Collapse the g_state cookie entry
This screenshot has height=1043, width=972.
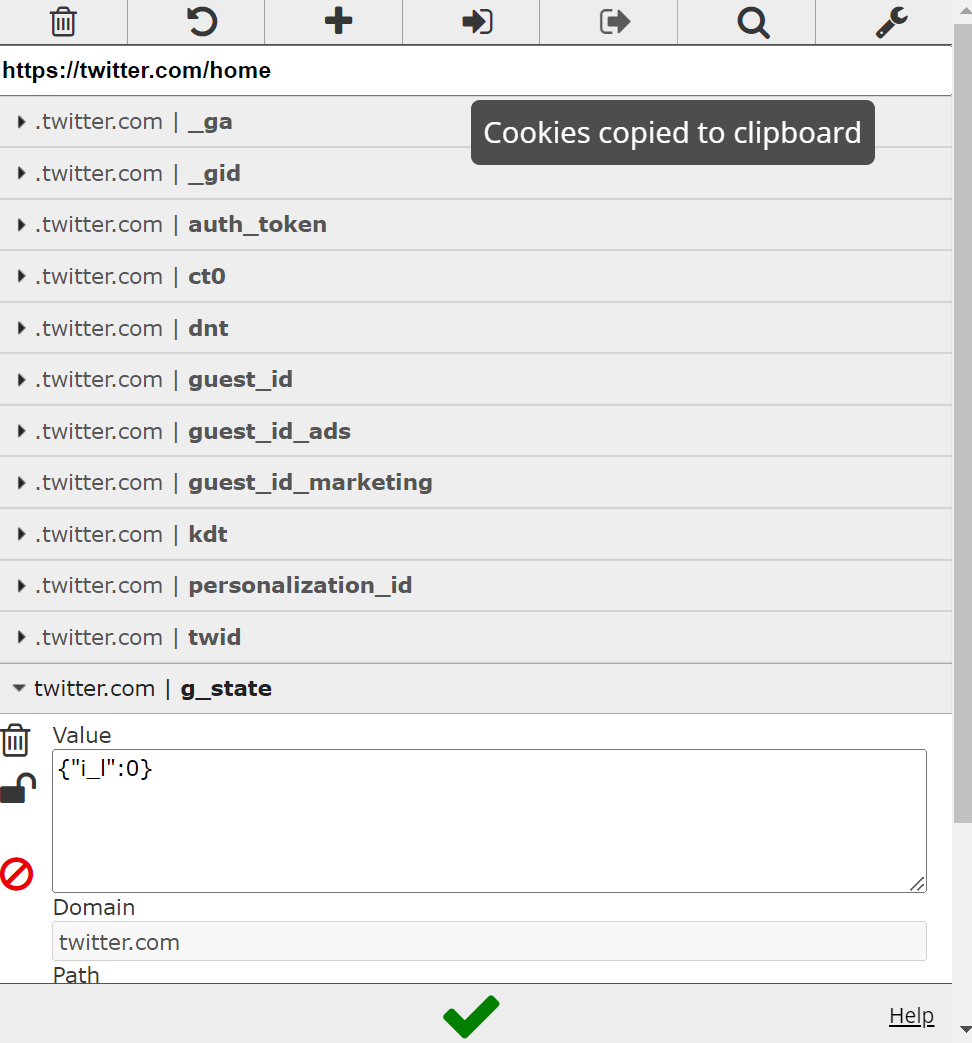tap(225, 689)
